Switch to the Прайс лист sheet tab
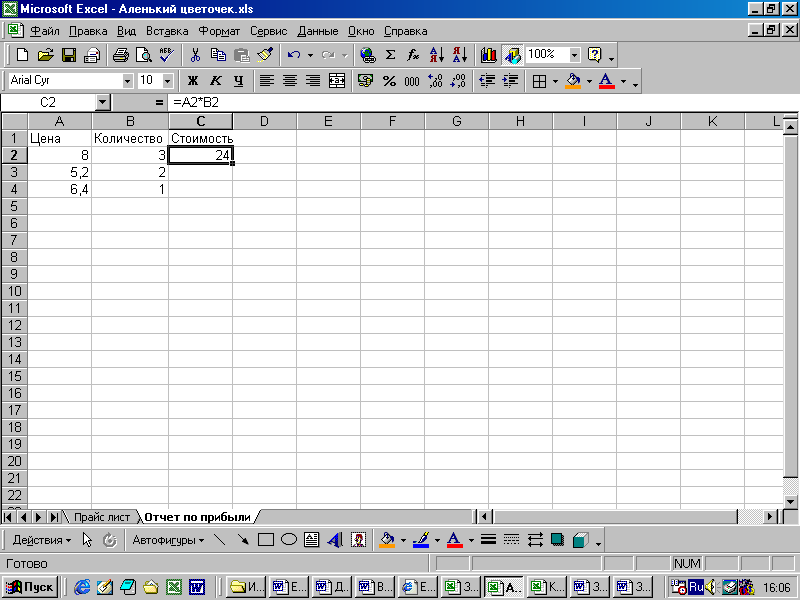Viewport: 800px width, 600px height. [102, 517]
